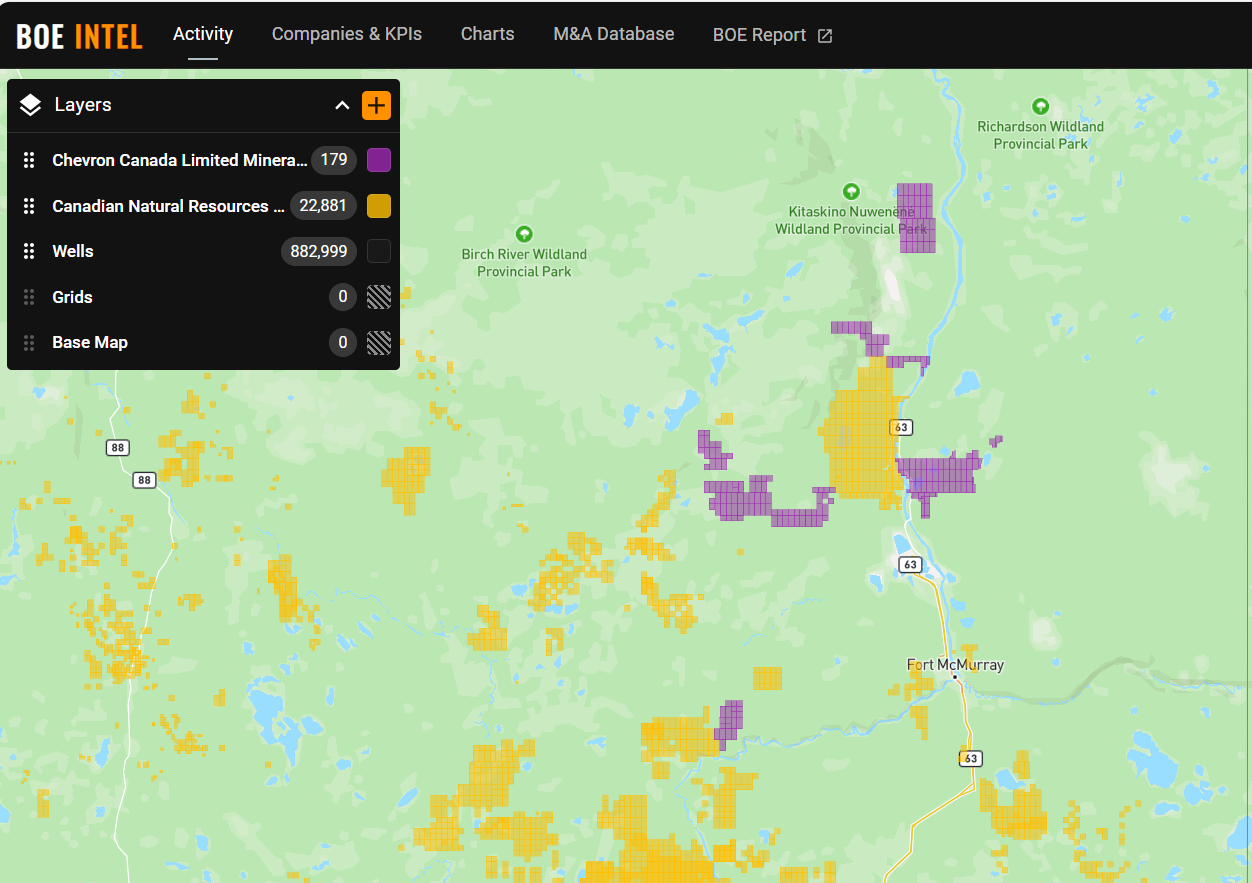
Task: Open the purple color swatch for Chevron layer
Action: pos(379,160)
